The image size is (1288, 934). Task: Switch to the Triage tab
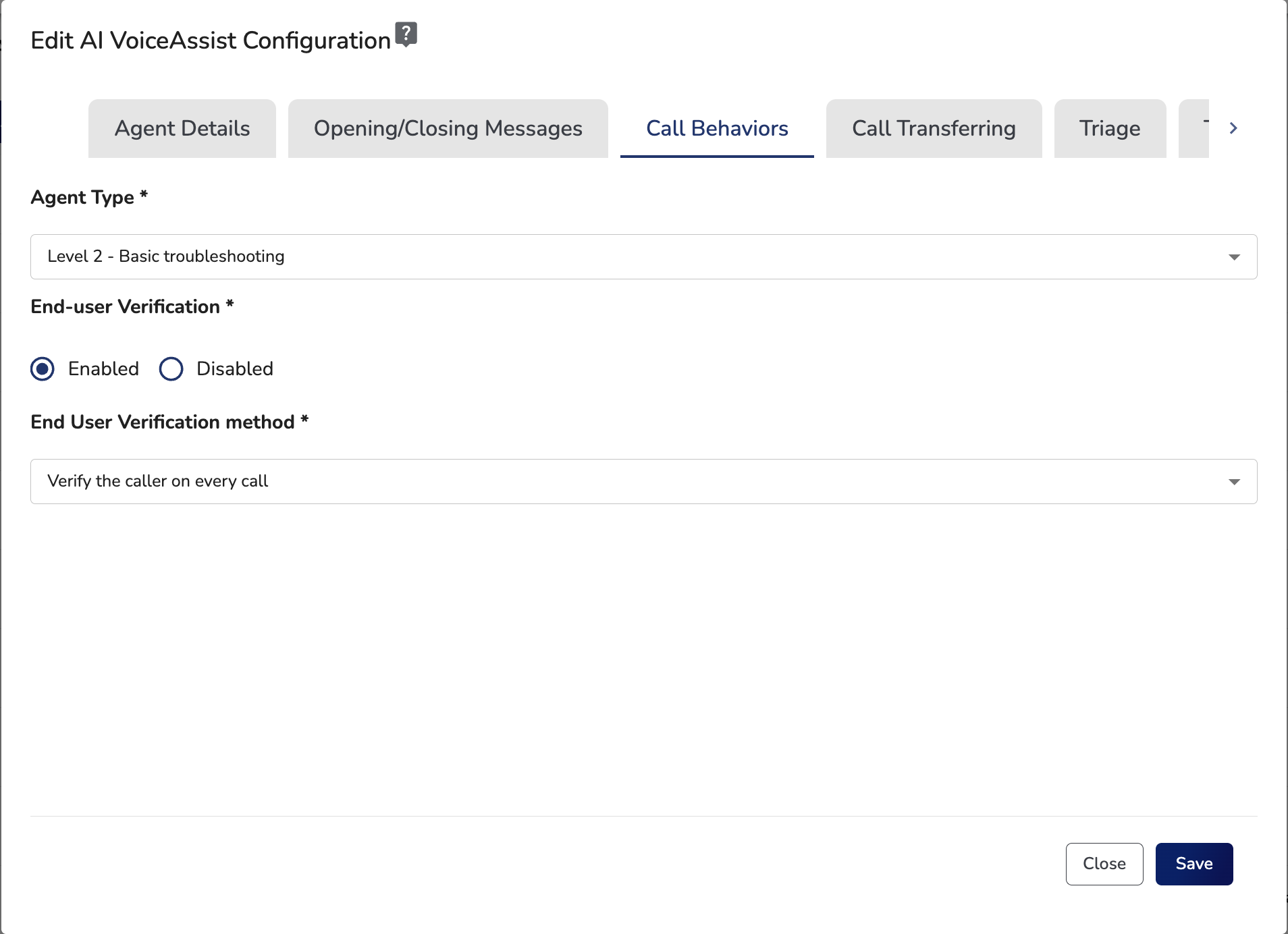tap(1110, 128)
